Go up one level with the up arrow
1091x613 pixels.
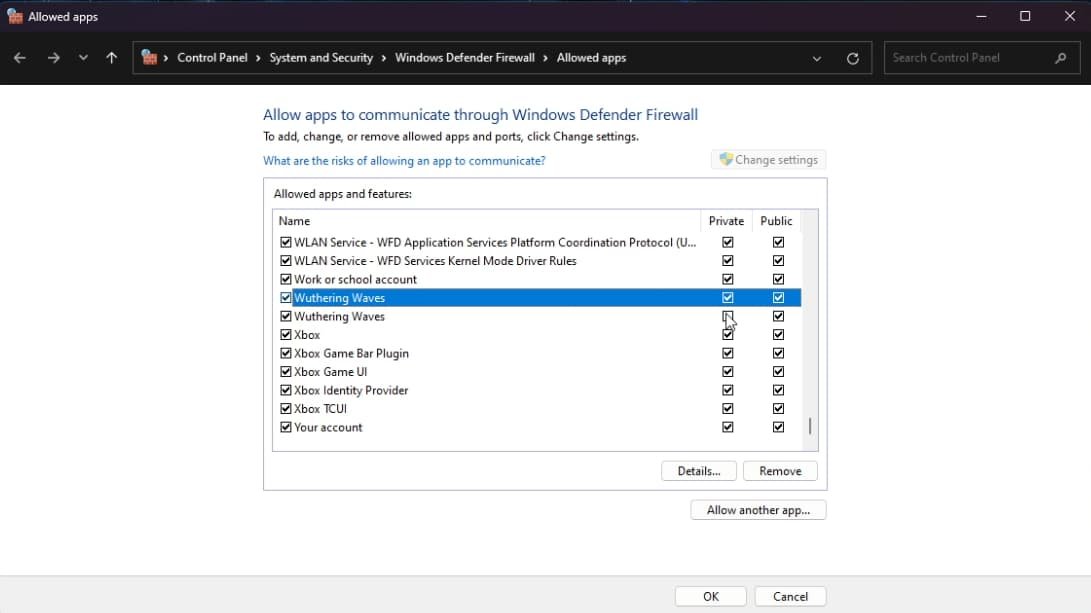coord(111,58)
